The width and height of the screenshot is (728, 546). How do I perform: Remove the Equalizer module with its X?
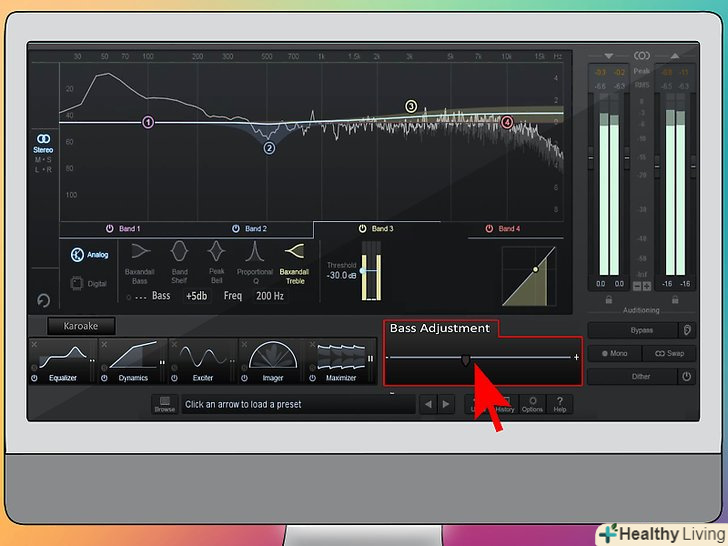(x=34, y=344)
